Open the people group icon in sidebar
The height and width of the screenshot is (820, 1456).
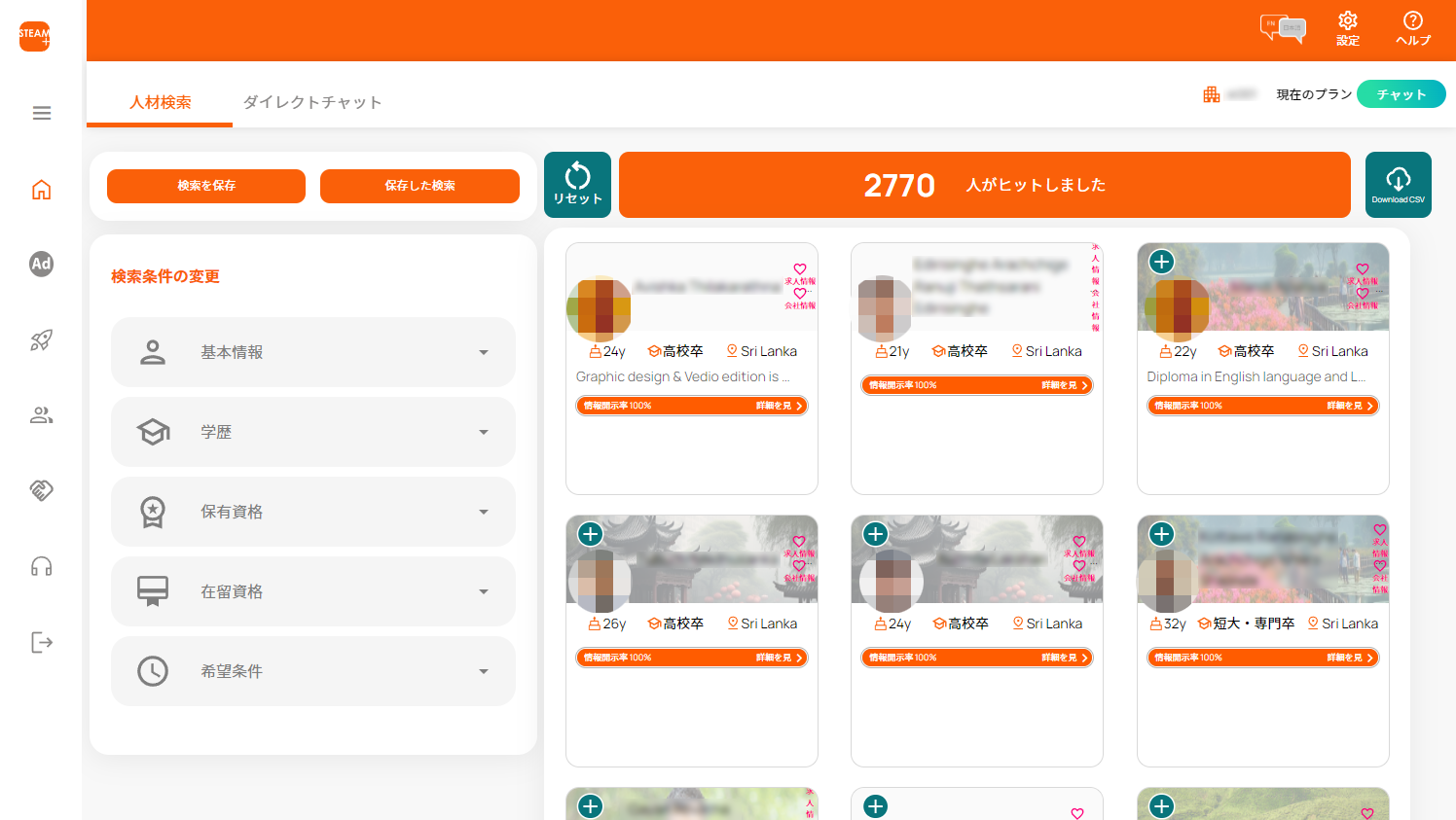click(41, 415)
